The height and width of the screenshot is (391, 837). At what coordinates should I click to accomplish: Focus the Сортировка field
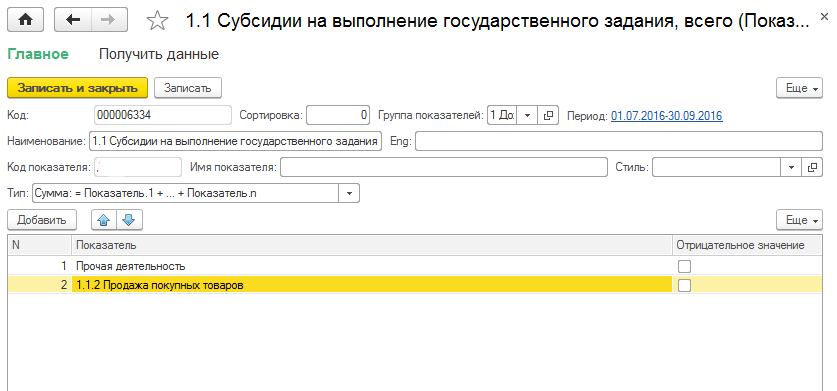coord(338,115)
